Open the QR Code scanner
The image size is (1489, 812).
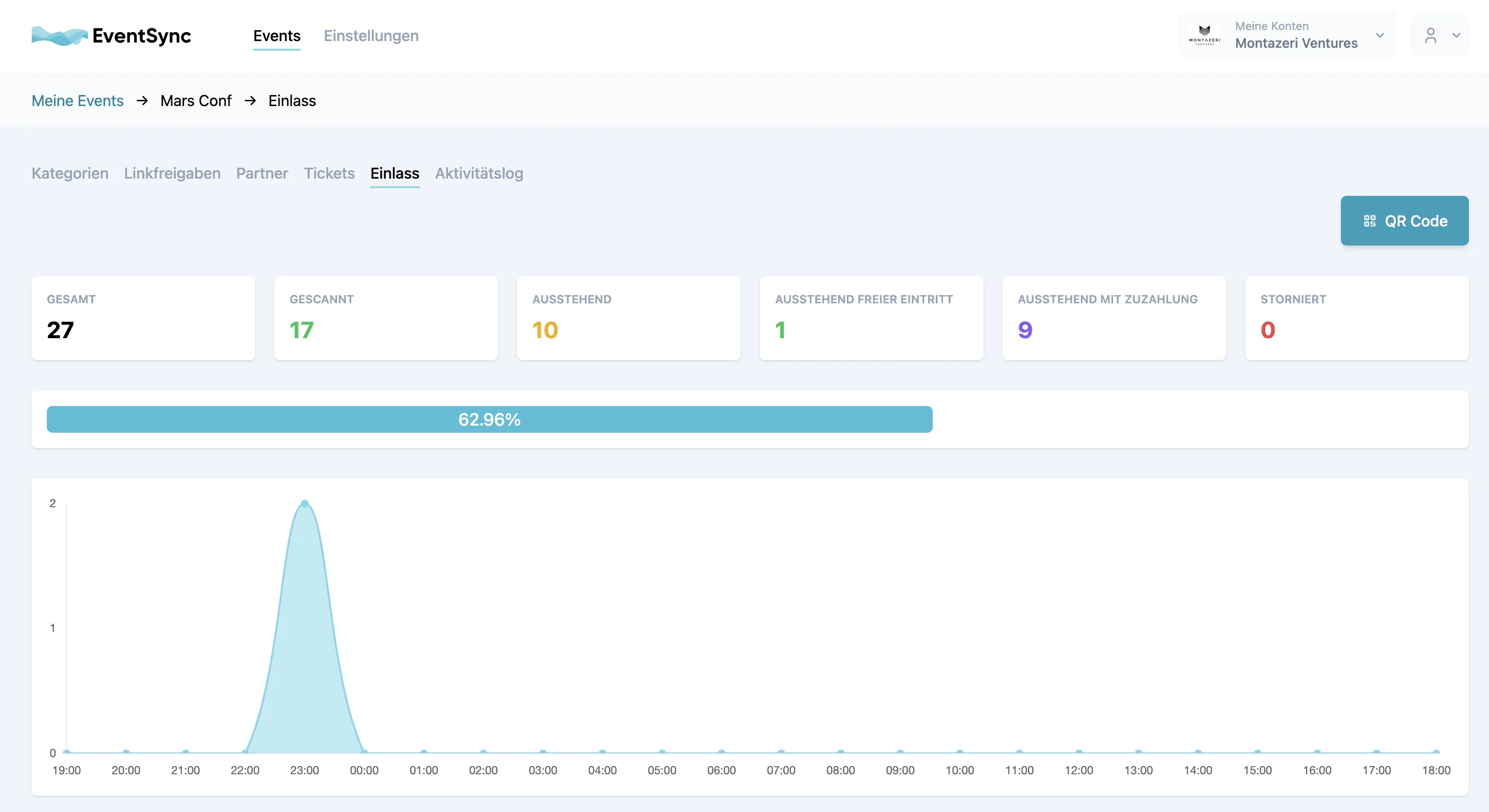(x=1404, y=220)
